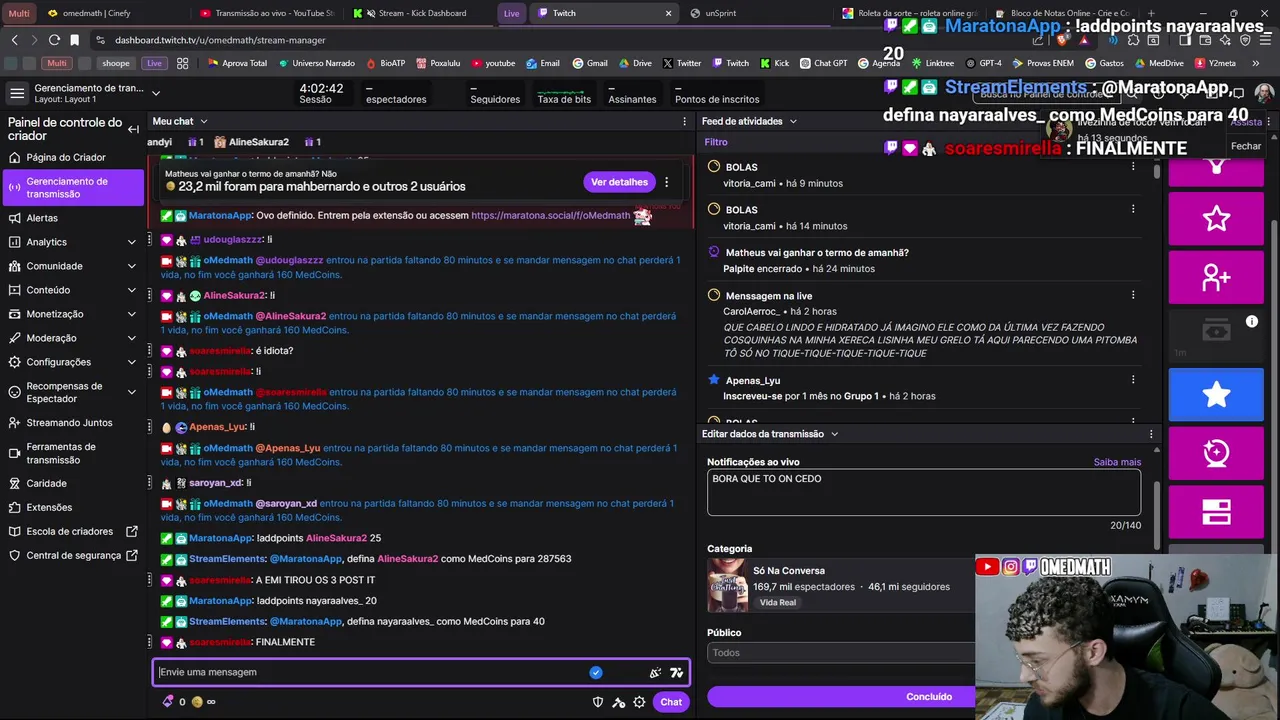Open options for Menssagem na live event
This screenshot has height=720, width=1280.
tap(1133, 295)
